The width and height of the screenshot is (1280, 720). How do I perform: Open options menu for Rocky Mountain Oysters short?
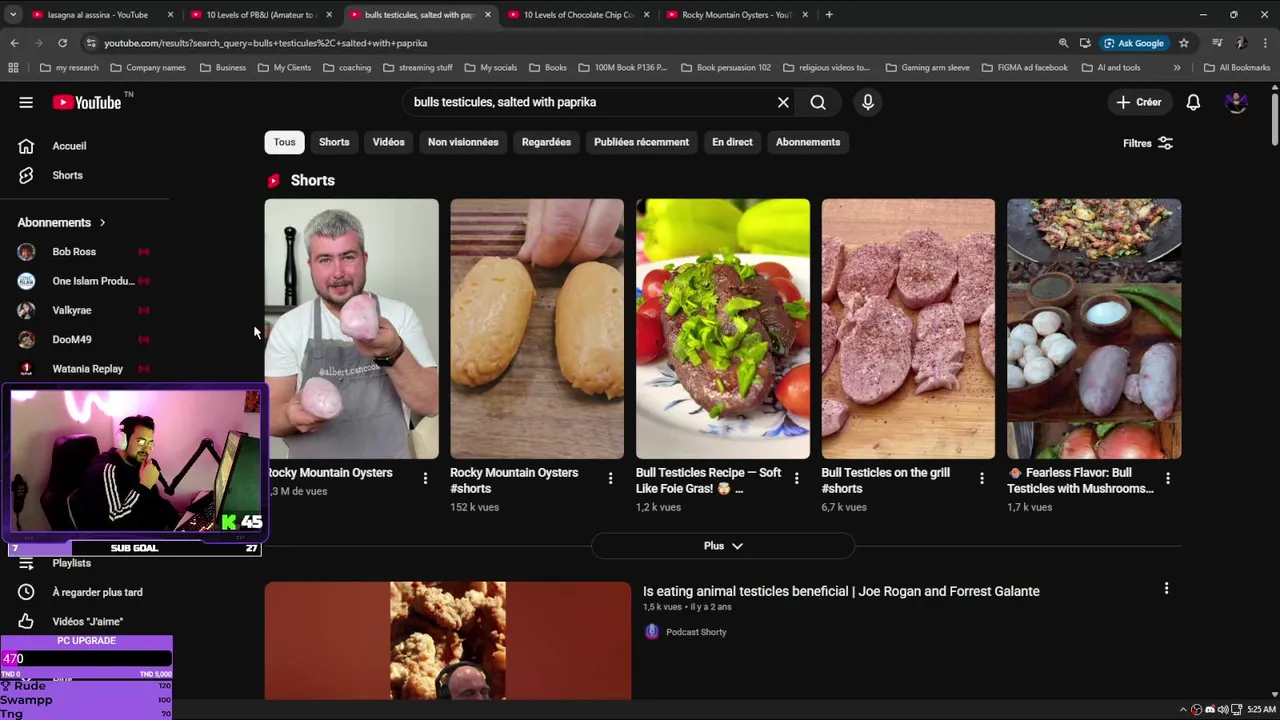pos(425,479)
